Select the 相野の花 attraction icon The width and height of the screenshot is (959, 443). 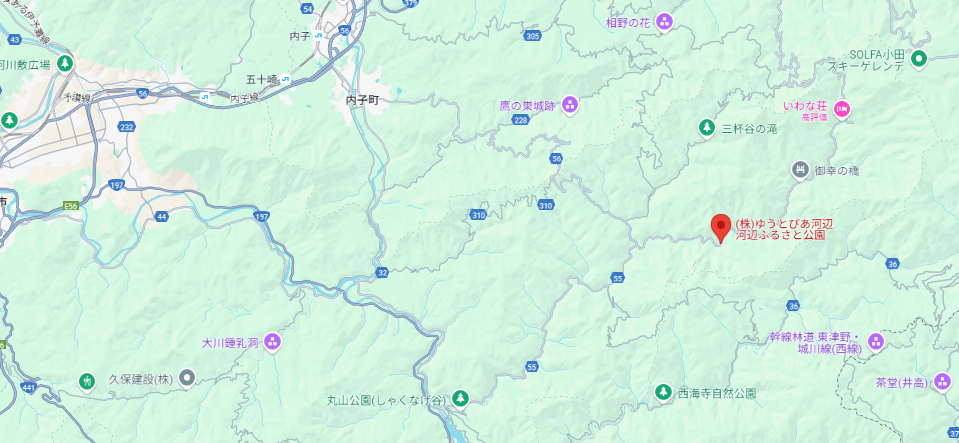click(x=664, y=23)
